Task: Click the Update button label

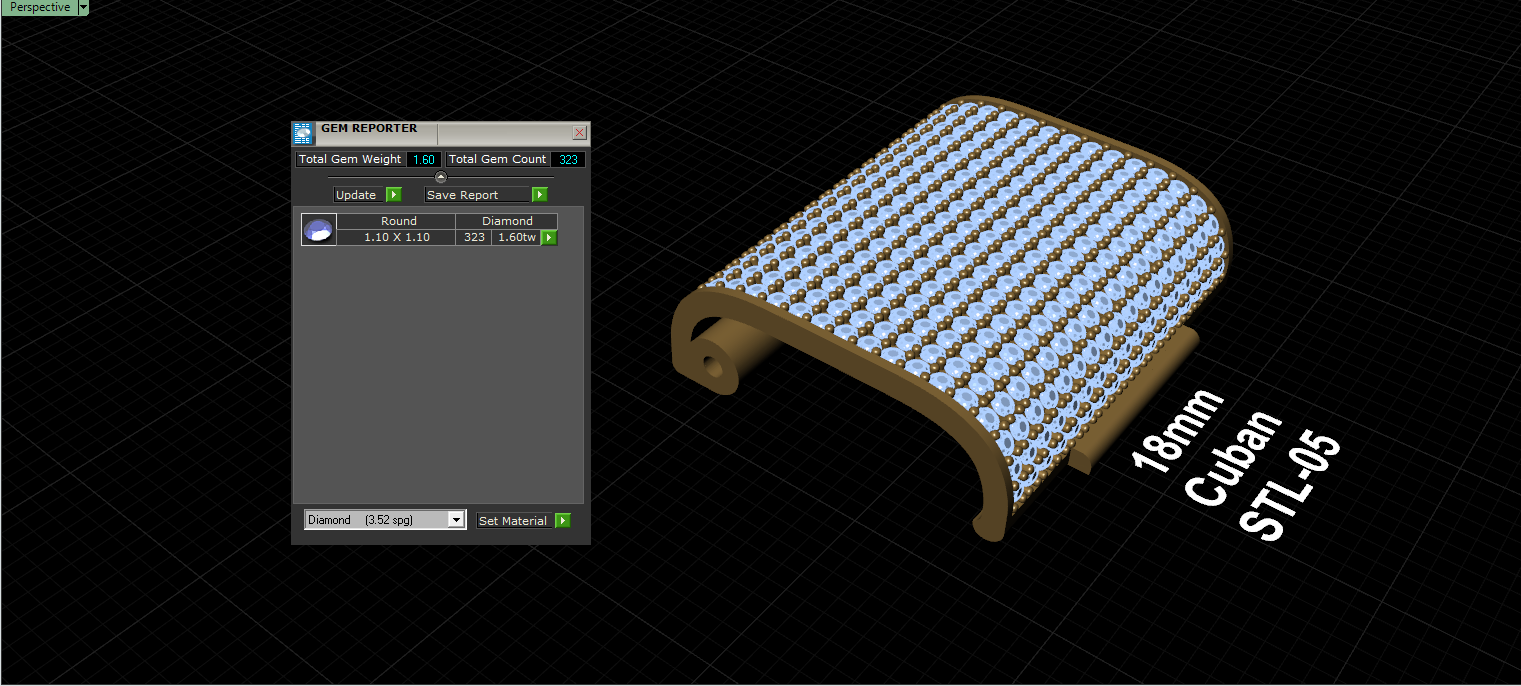Action: coord(356,195)
